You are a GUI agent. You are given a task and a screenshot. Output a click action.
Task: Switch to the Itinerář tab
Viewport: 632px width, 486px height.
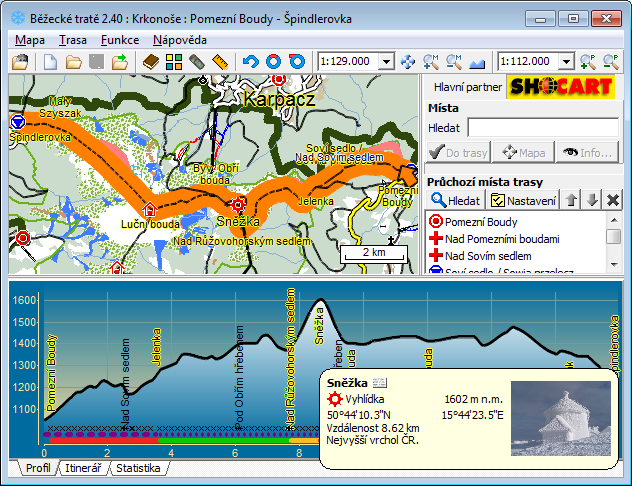click(x=84, y=468)
